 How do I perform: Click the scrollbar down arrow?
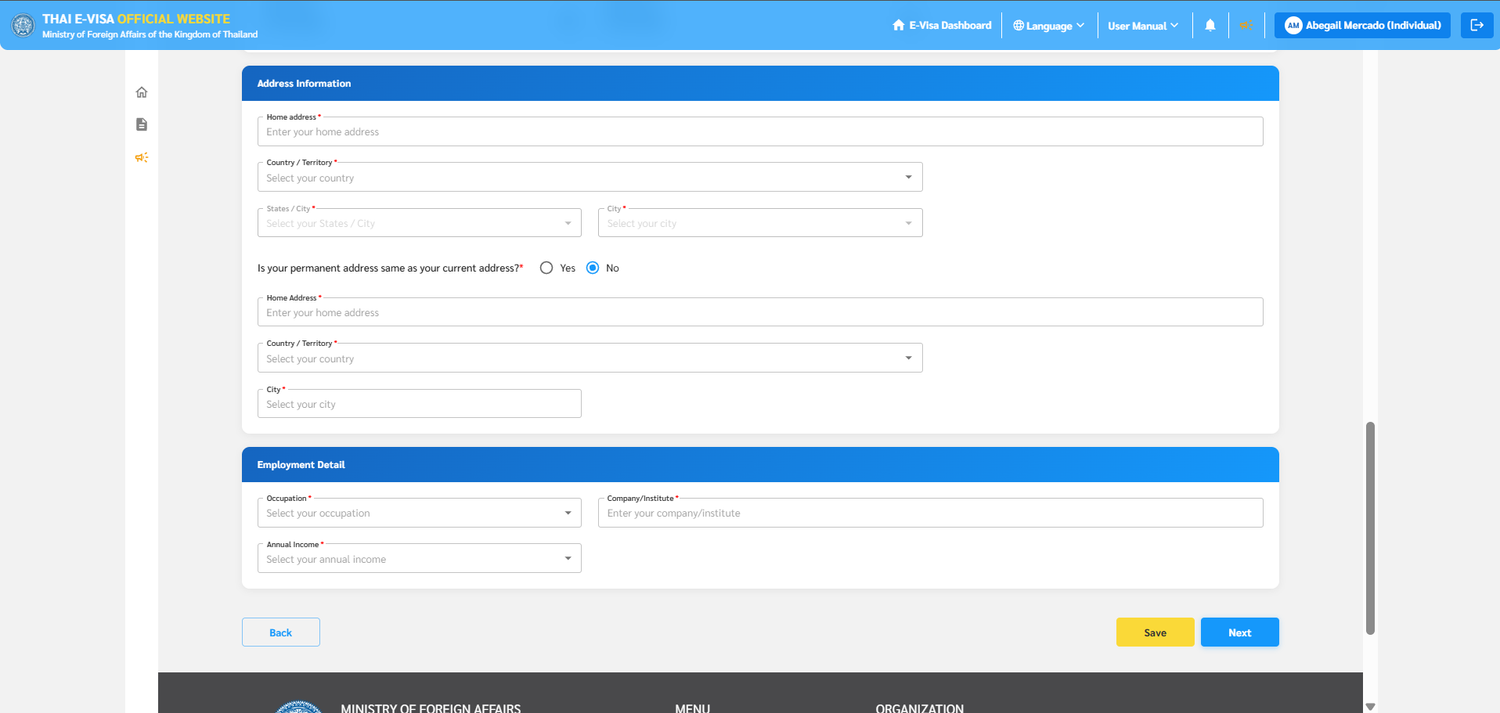coord(1370,706)
